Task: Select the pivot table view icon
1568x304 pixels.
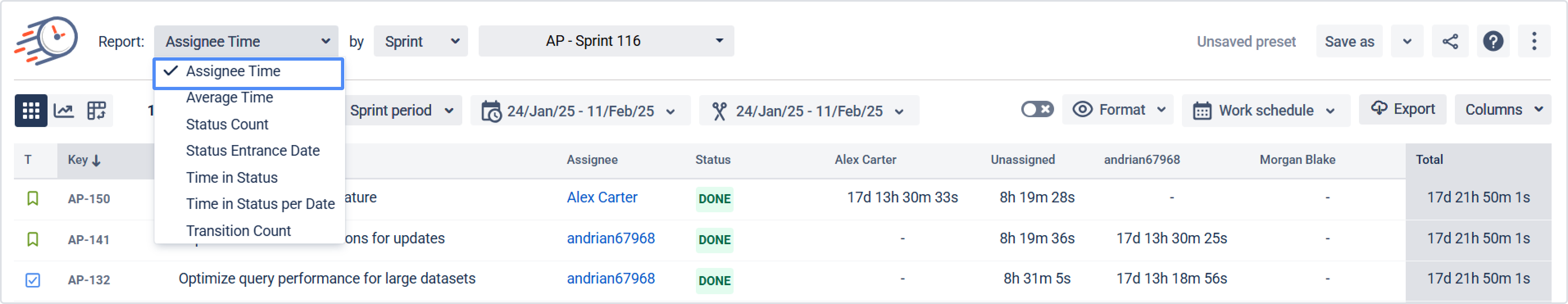Action: click(96, 111)
